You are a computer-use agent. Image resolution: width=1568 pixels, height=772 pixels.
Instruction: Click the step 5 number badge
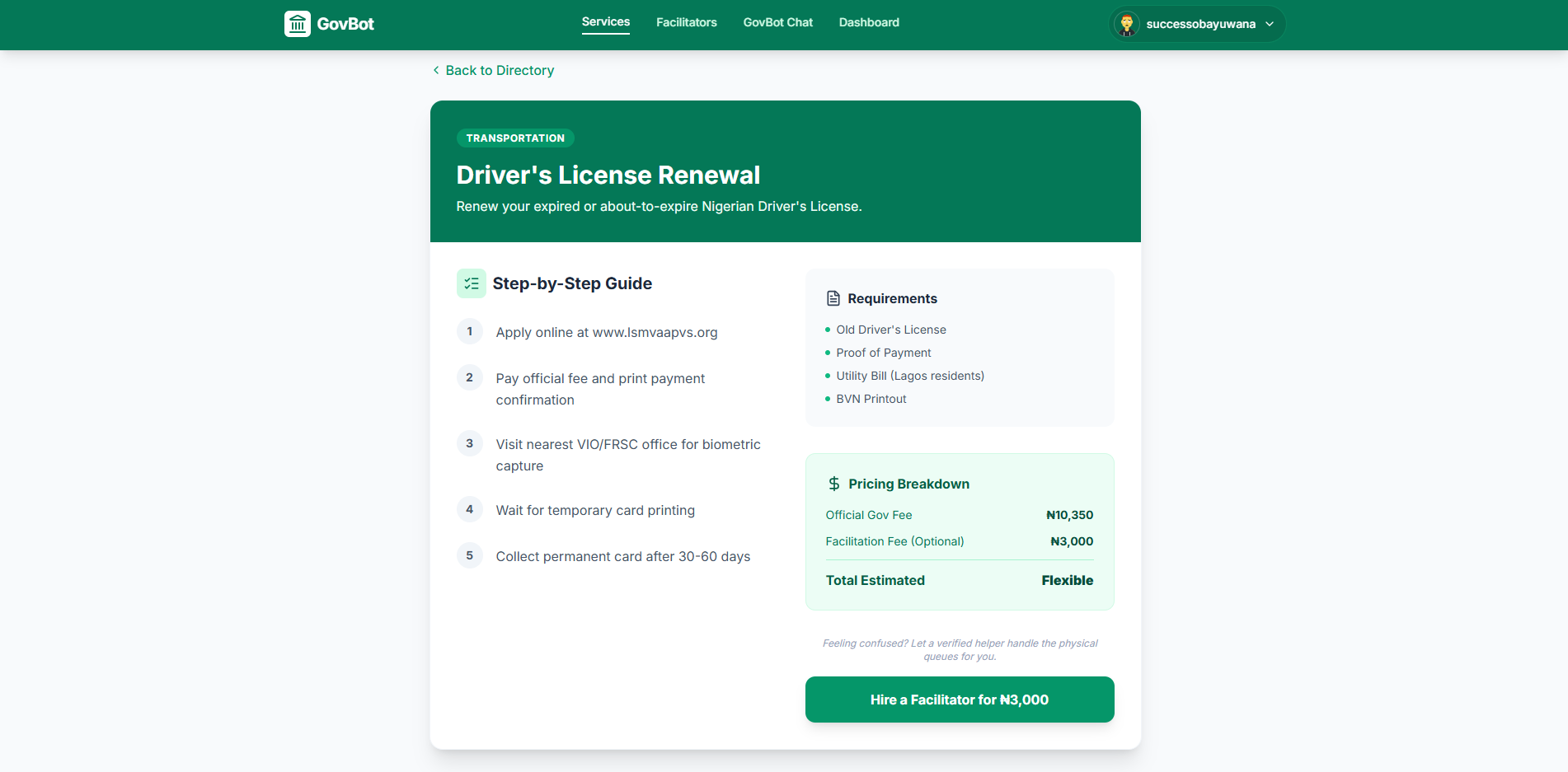[470, 555]
